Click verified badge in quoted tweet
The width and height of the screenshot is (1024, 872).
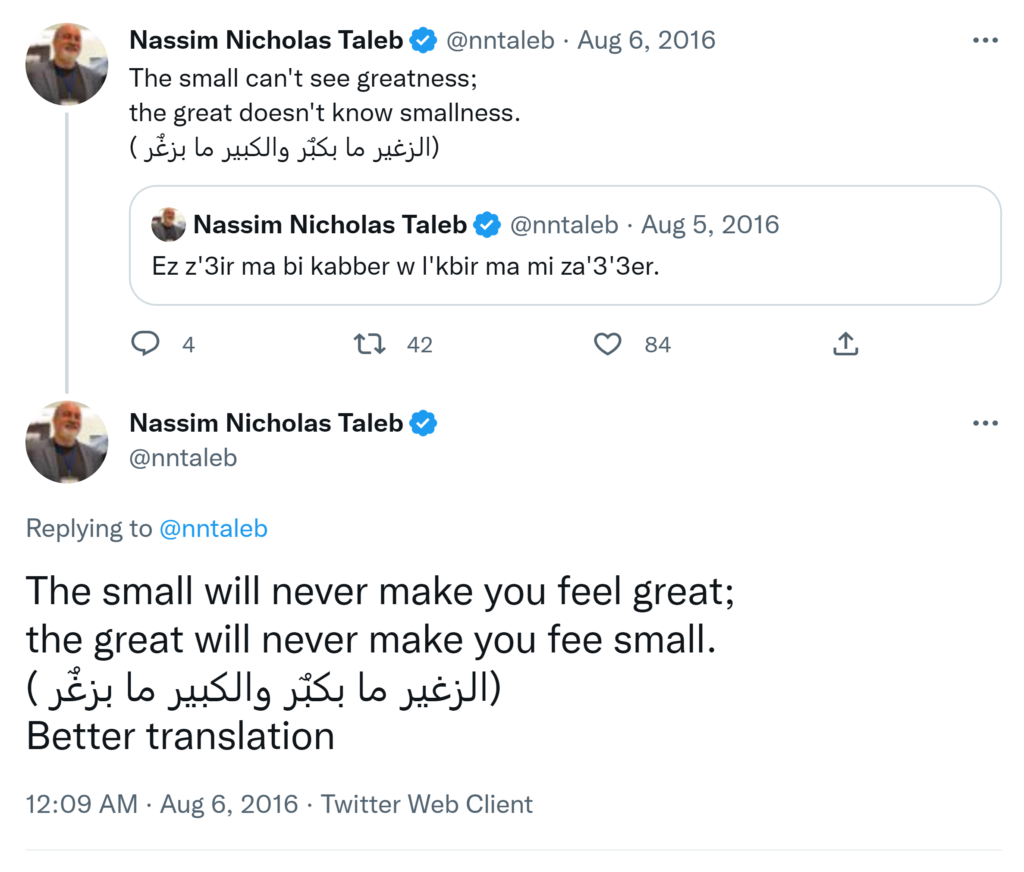click(x=487, y=225)
